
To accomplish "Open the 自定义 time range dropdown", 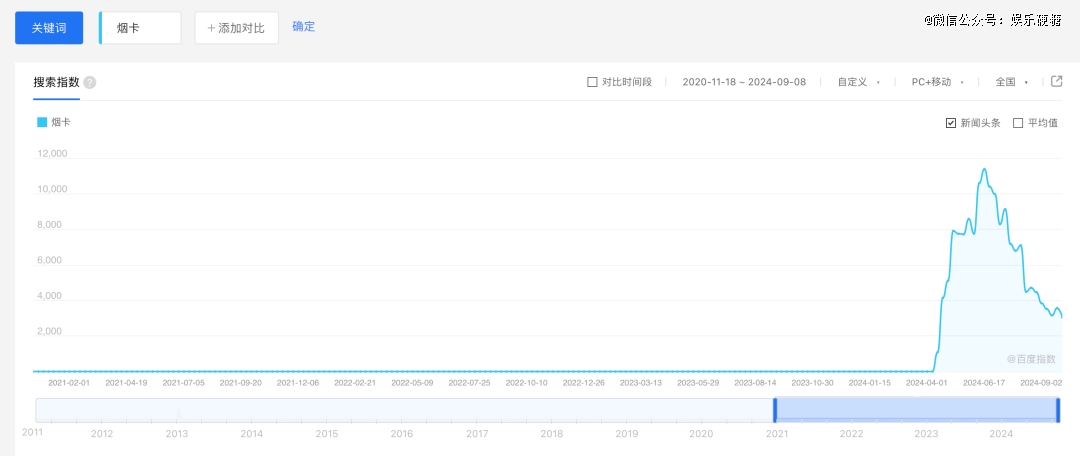I will tap(858, 82).
